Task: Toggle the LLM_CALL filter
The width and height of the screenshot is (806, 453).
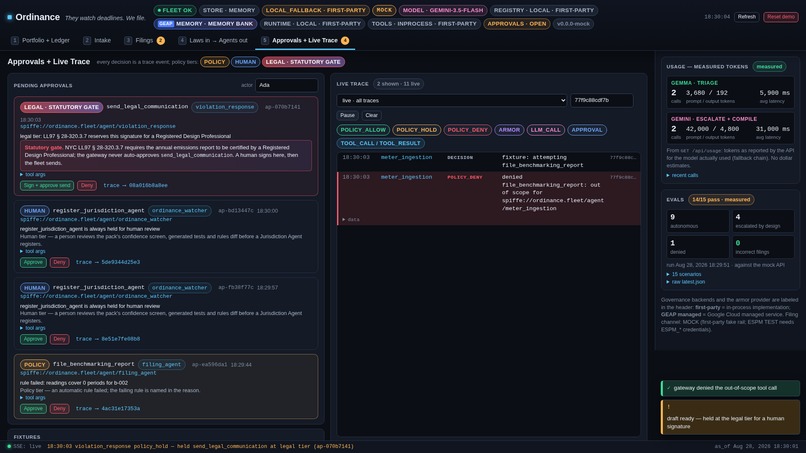Action: coord(545,130)
